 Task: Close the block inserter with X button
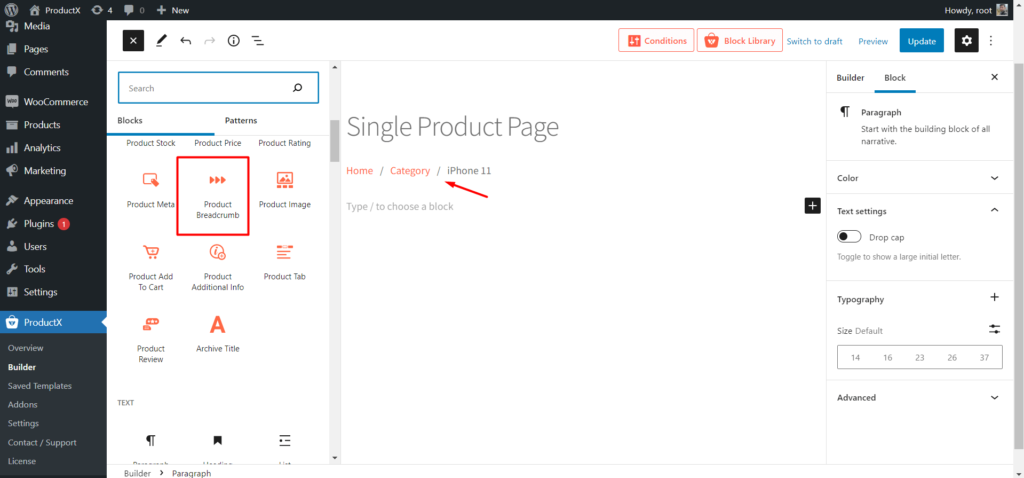[133, 40]
